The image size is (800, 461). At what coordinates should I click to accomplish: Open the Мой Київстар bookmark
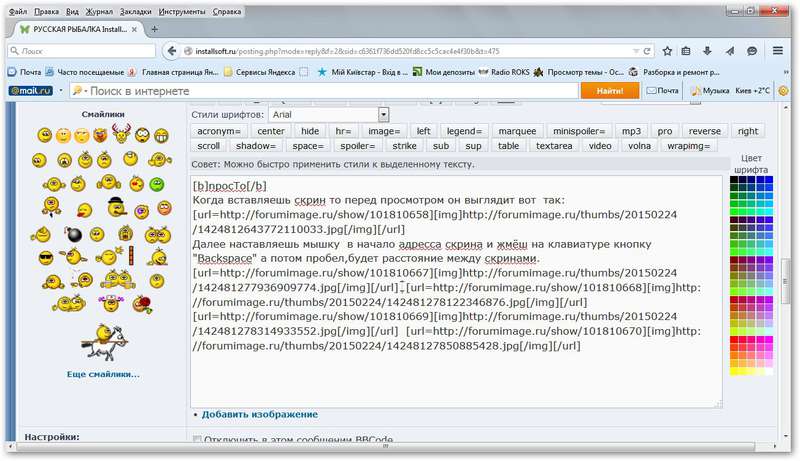pyautogui.click(x=362, y=72)
